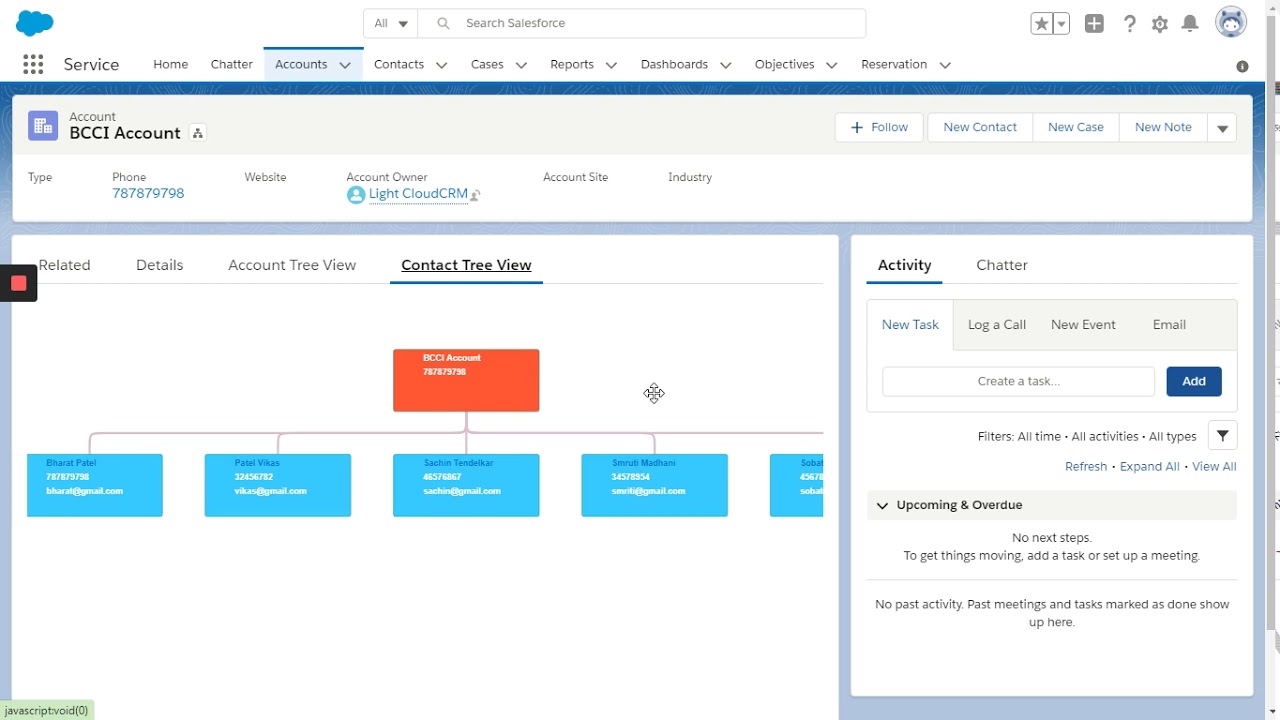
Task: Switch to the Details tab
Action: pos(159,265)
